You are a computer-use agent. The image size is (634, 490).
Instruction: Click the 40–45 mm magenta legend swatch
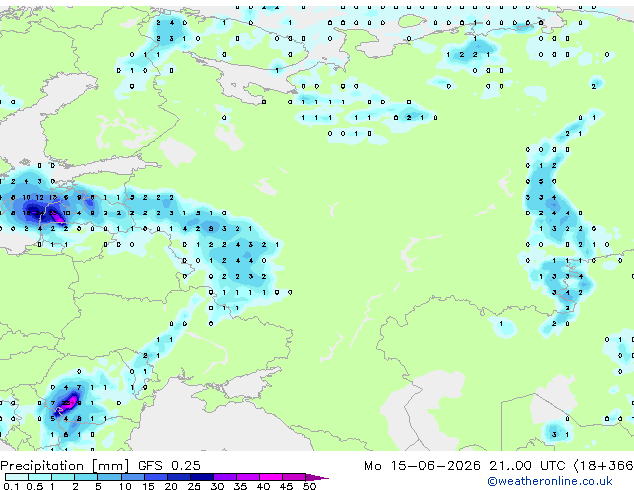(271, 477)
